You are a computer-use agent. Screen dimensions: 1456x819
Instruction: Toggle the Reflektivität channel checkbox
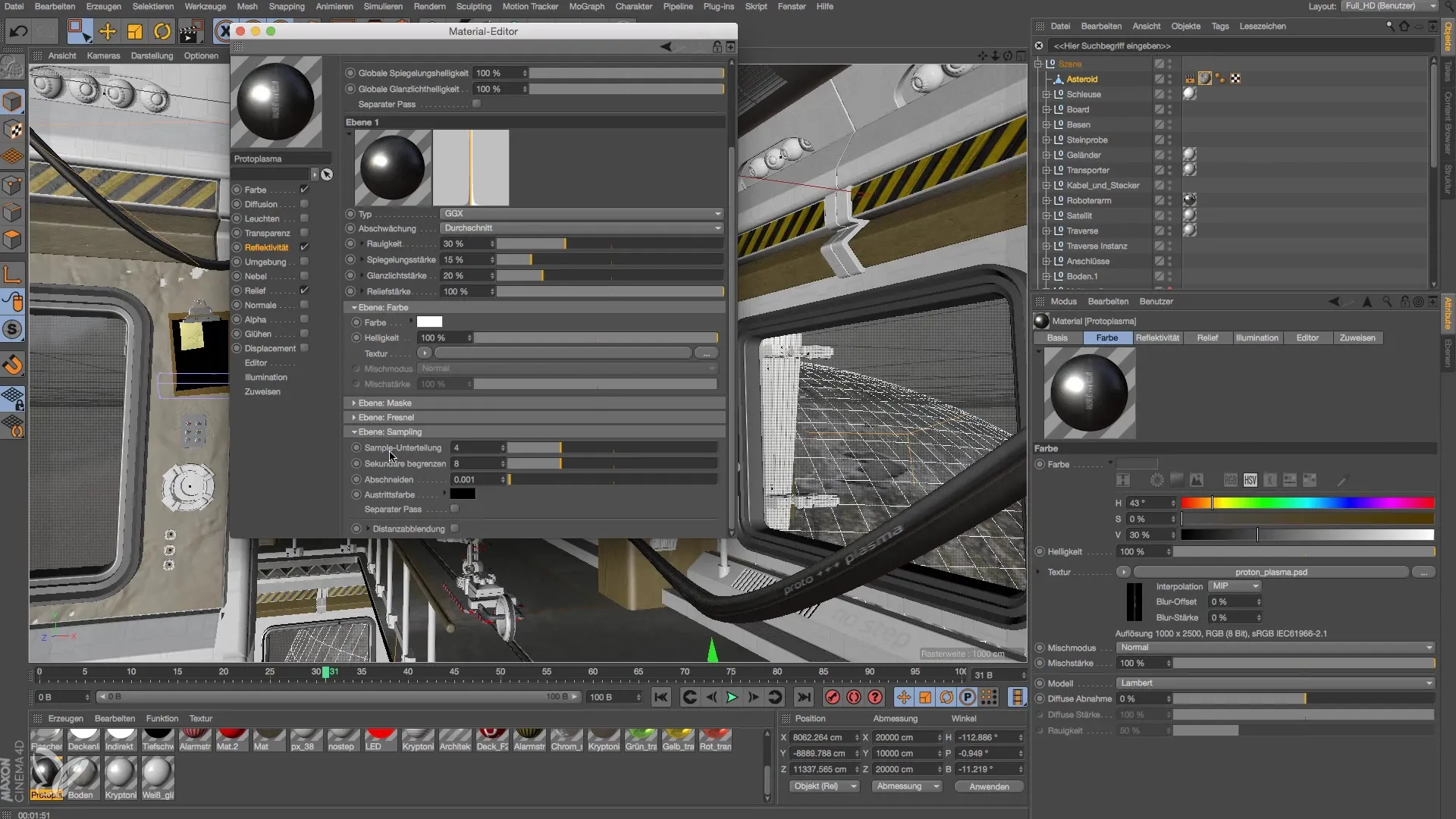(304, 247)
